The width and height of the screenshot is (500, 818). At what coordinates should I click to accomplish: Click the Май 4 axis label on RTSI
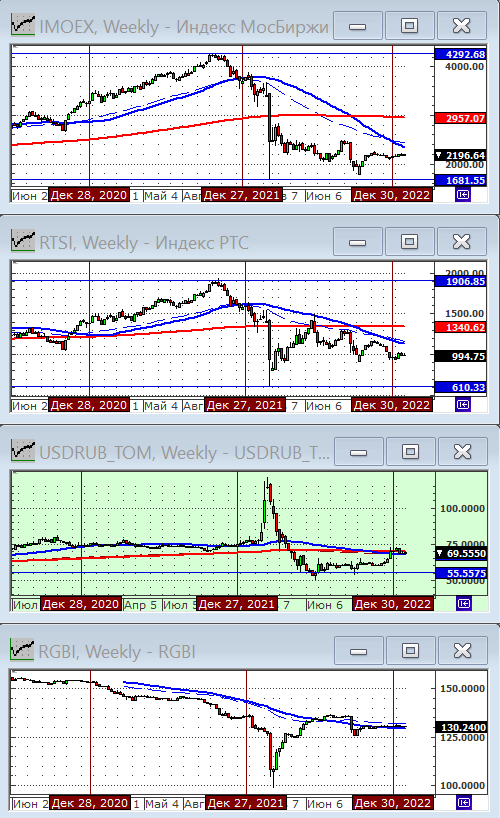[161, 405]
